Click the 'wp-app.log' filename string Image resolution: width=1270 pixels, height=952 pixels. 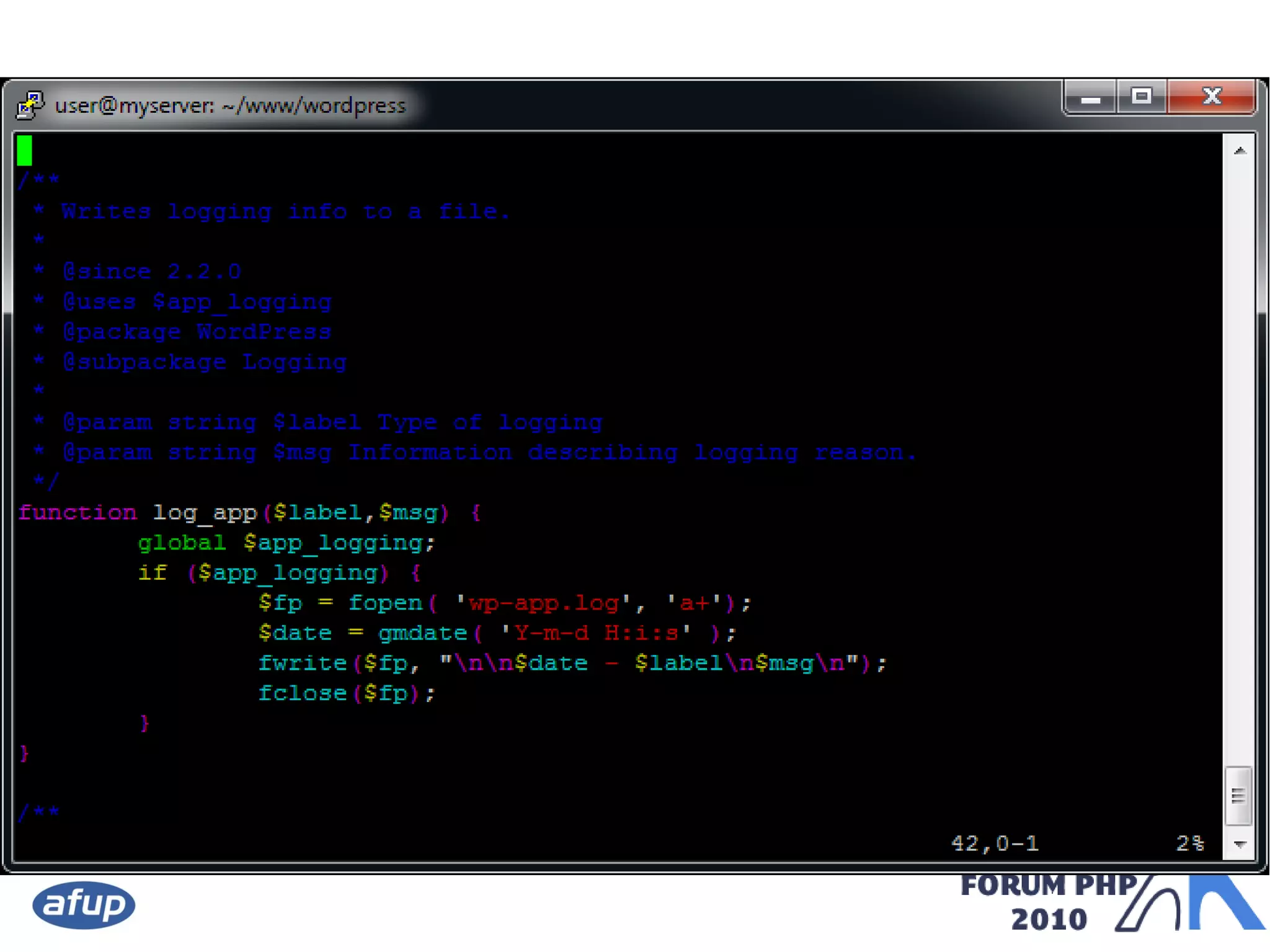pos(543,603)
